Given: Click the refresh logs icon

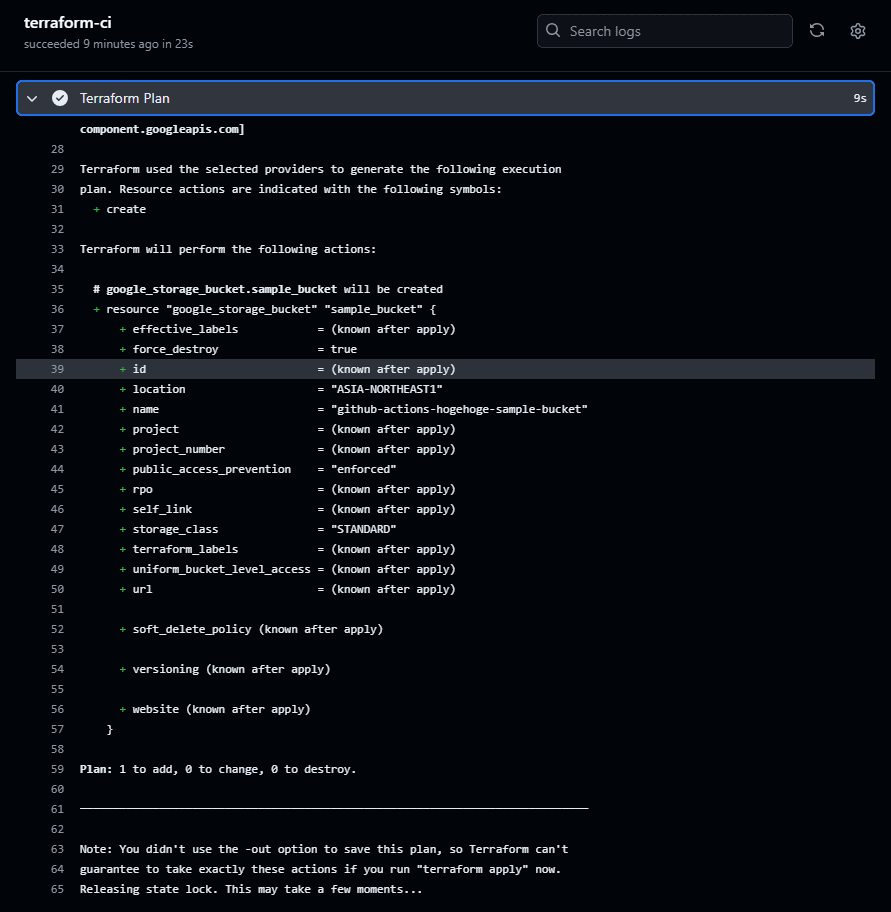Looking at the screenshot, I should (817, 31).
